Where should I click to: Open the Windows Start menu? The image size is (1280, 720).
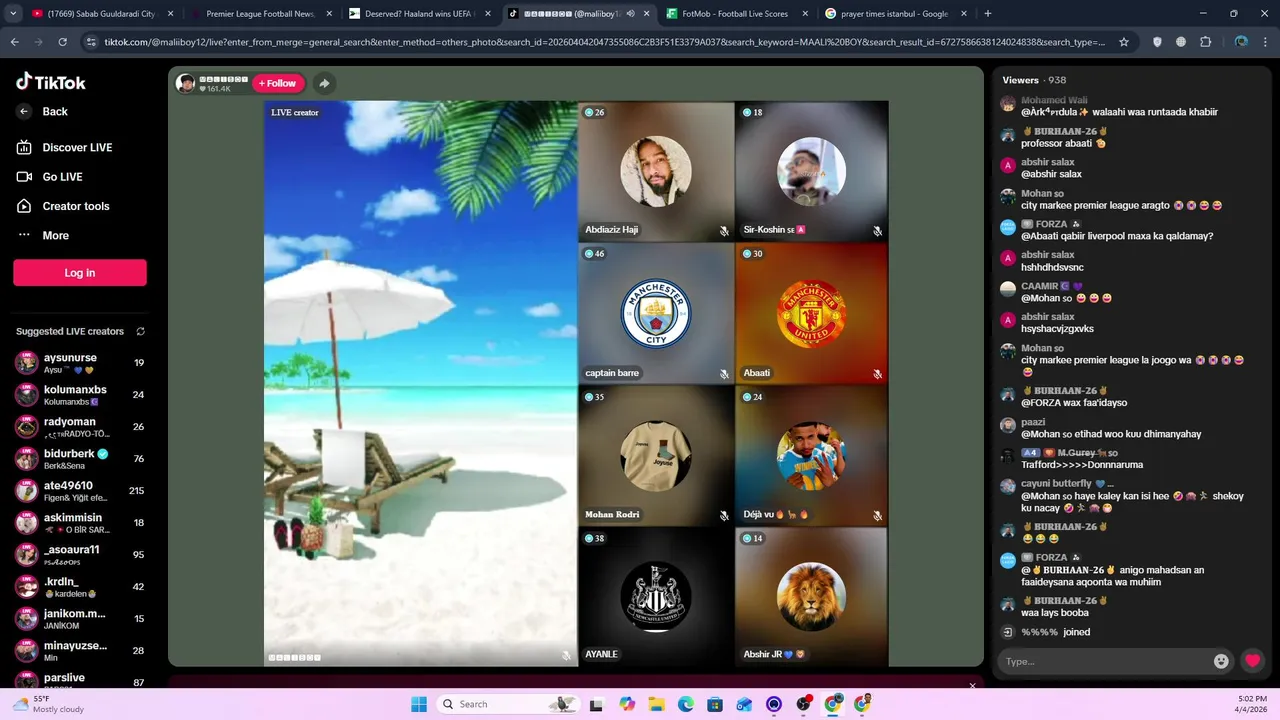419,704
